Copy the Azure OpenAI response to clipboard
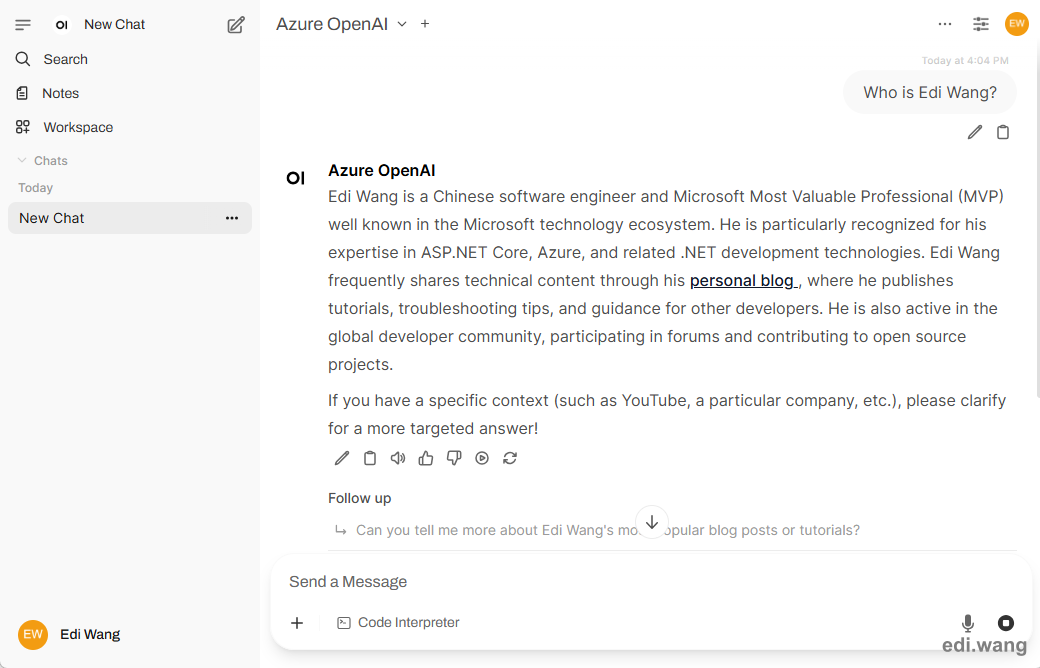Screen dimensions: 1040x668 (x=370, y=458)
